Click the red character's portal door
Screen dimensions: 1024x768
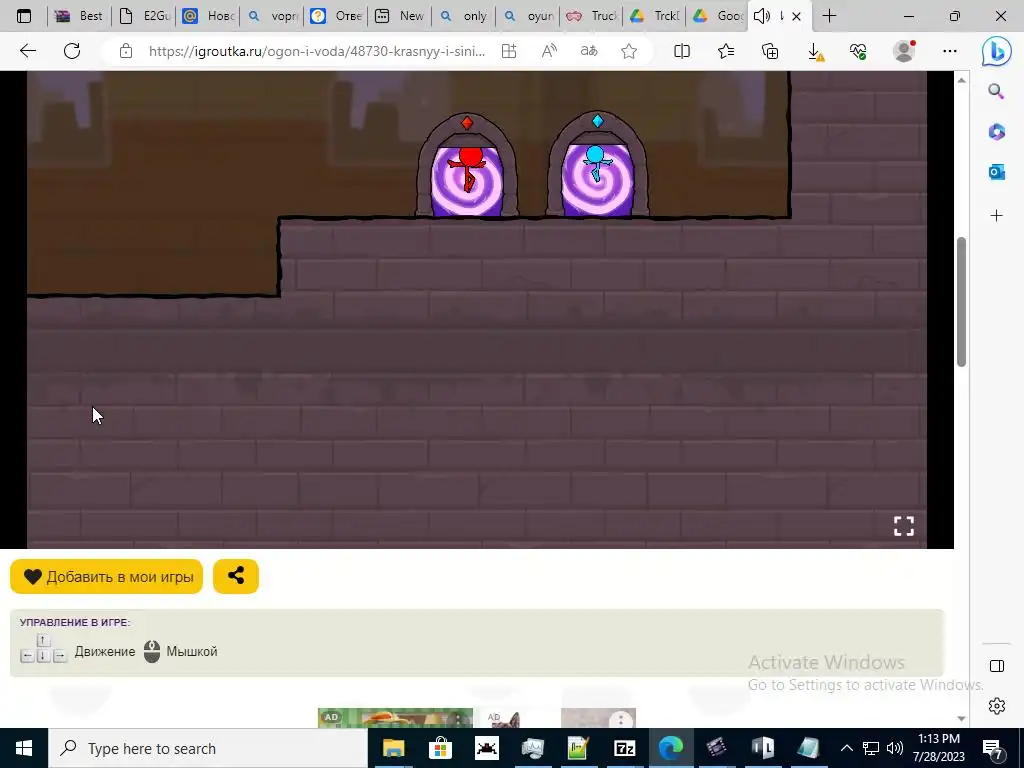467,166
